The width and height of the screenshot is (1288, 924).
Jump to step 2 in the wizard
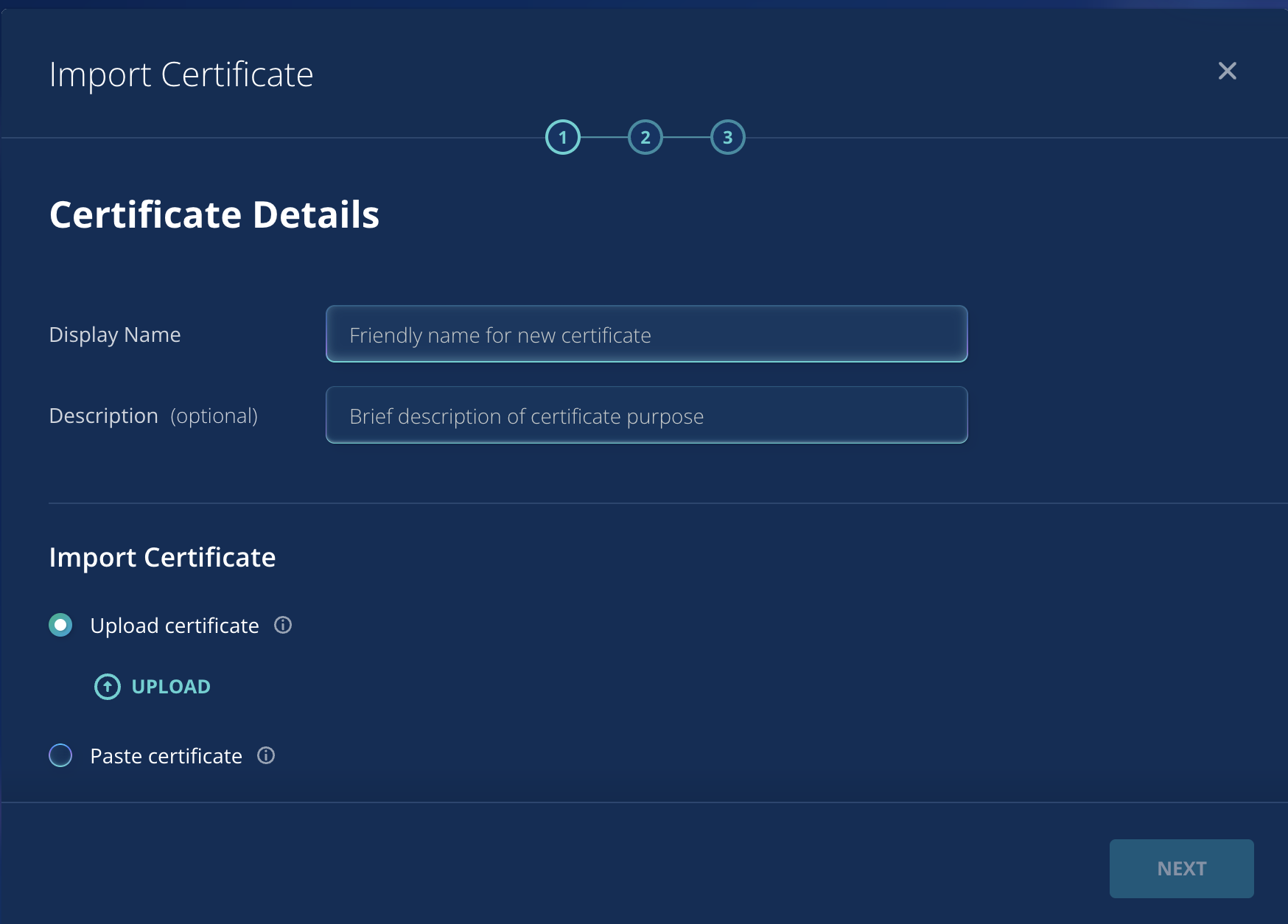click(645, 138)
